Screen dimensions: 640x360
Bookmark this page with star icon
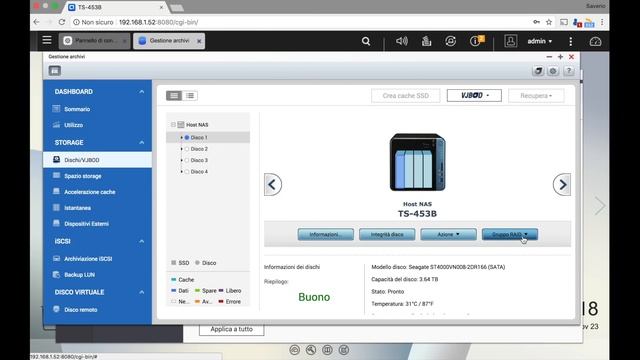pos(549,22)
